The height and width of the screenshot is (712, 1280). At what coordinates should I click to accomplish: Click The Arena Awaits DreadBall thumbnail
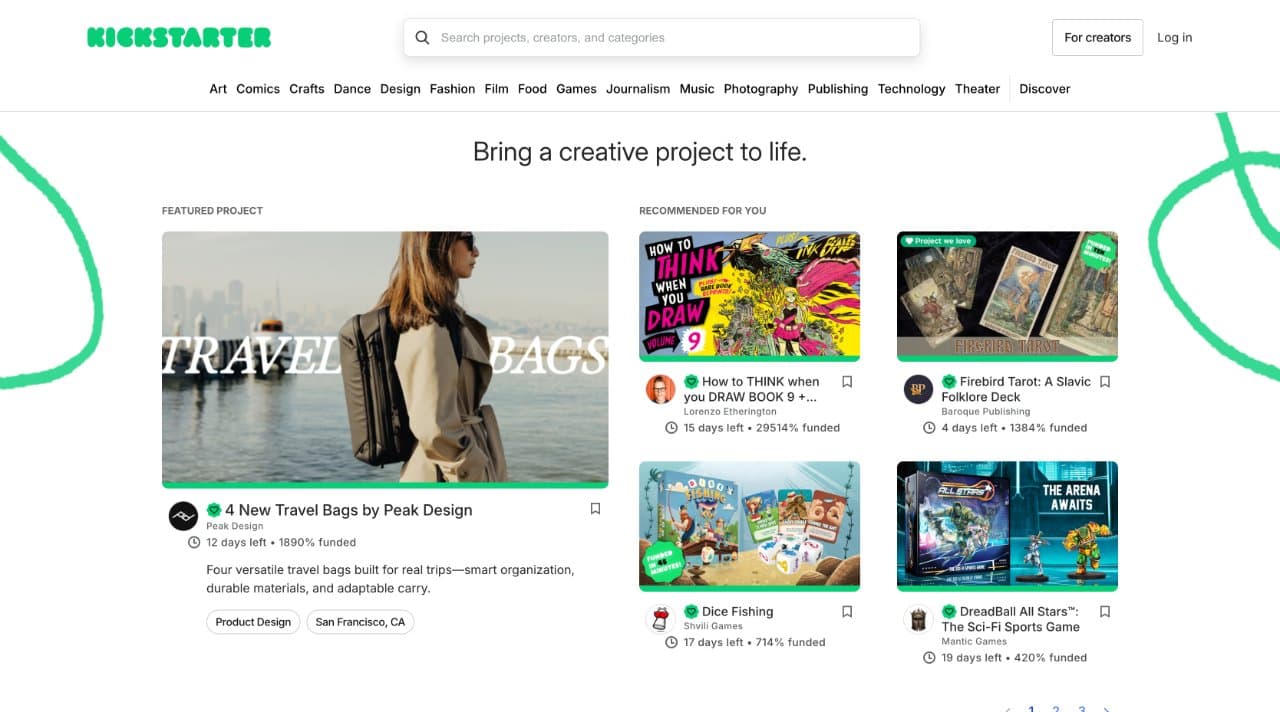tap(1007, 525)
